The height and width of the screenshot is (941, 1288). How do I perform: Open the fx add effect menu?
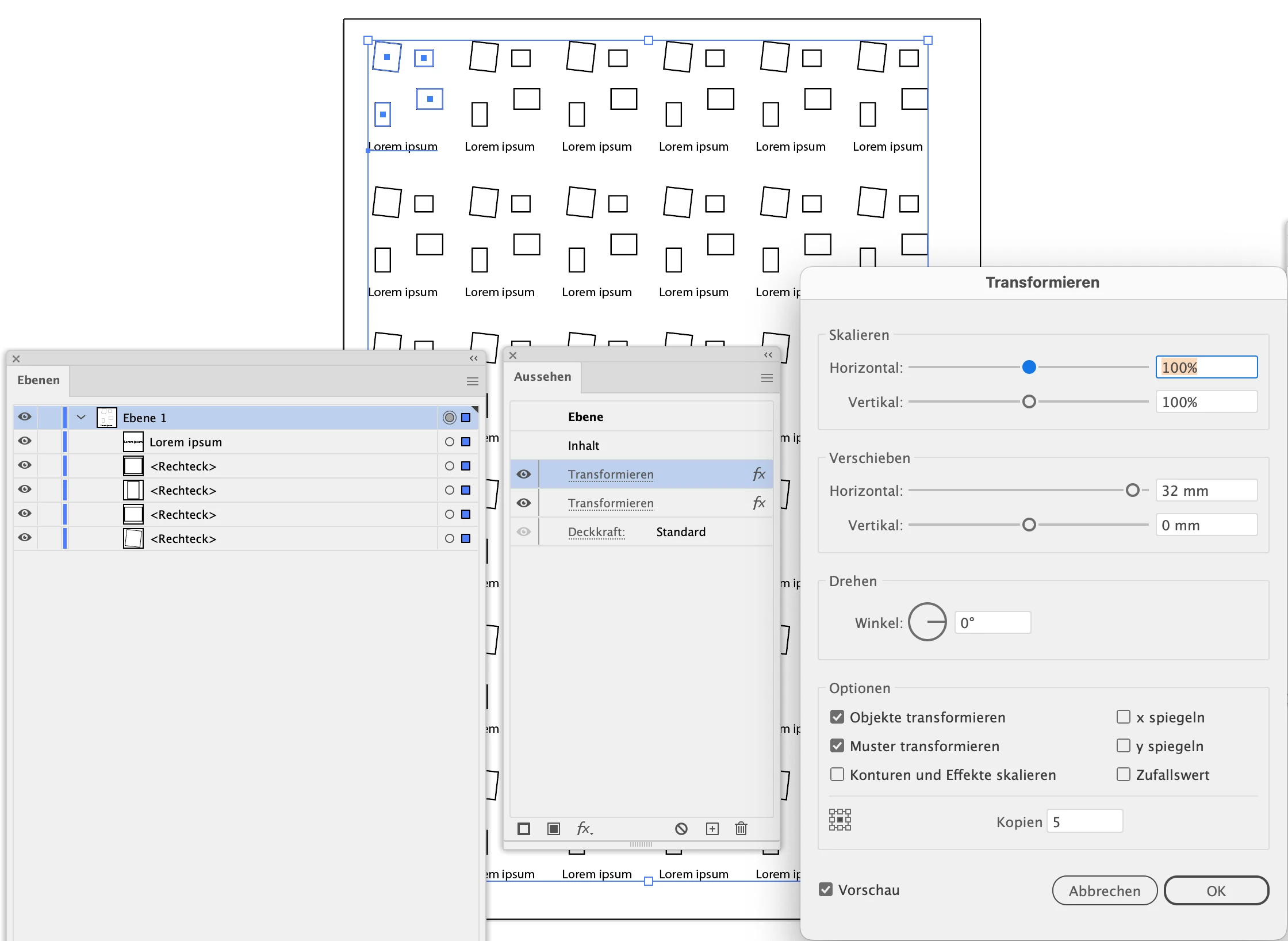pos(584,828)
